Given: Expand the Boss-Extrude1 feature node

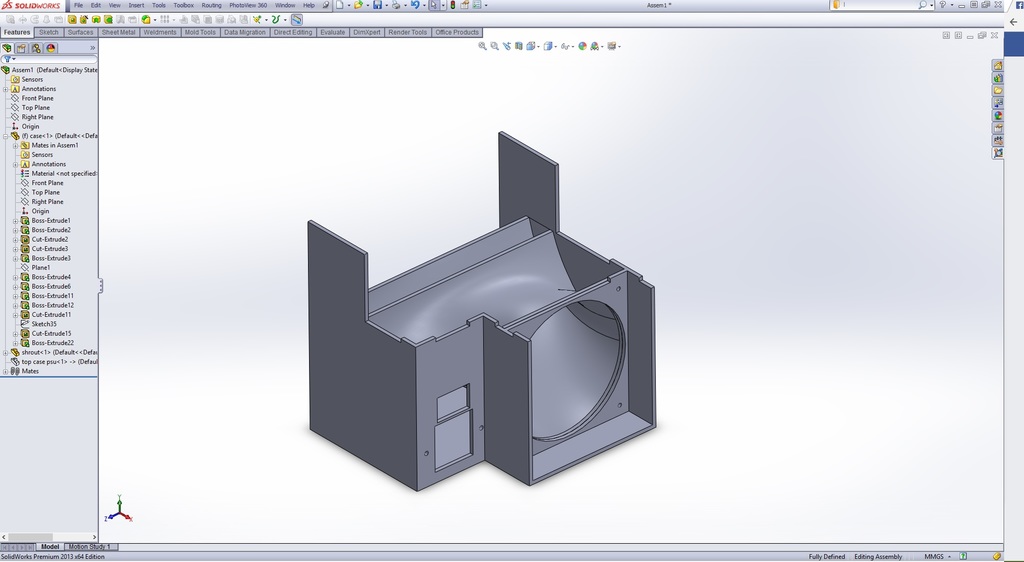Looking at the screenshot, I should click(15, 221).
